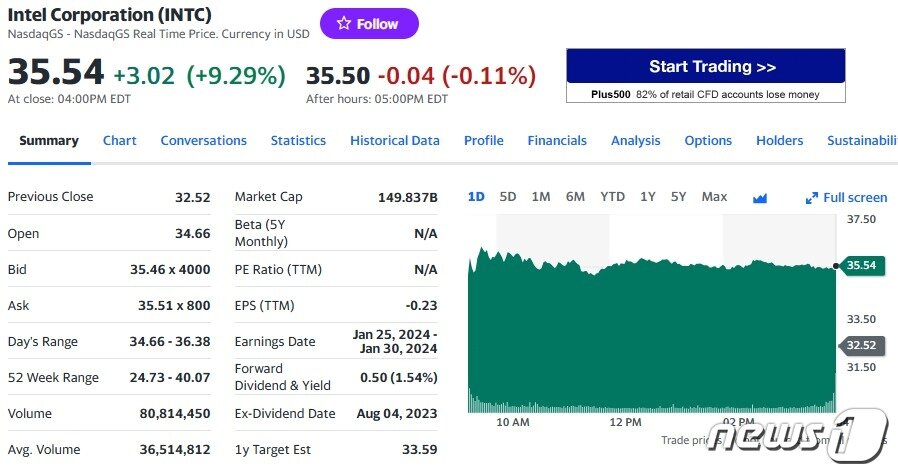Open the chart type mountain icon
The height and width of the screenshot is (475, 898).
(759, 198)
